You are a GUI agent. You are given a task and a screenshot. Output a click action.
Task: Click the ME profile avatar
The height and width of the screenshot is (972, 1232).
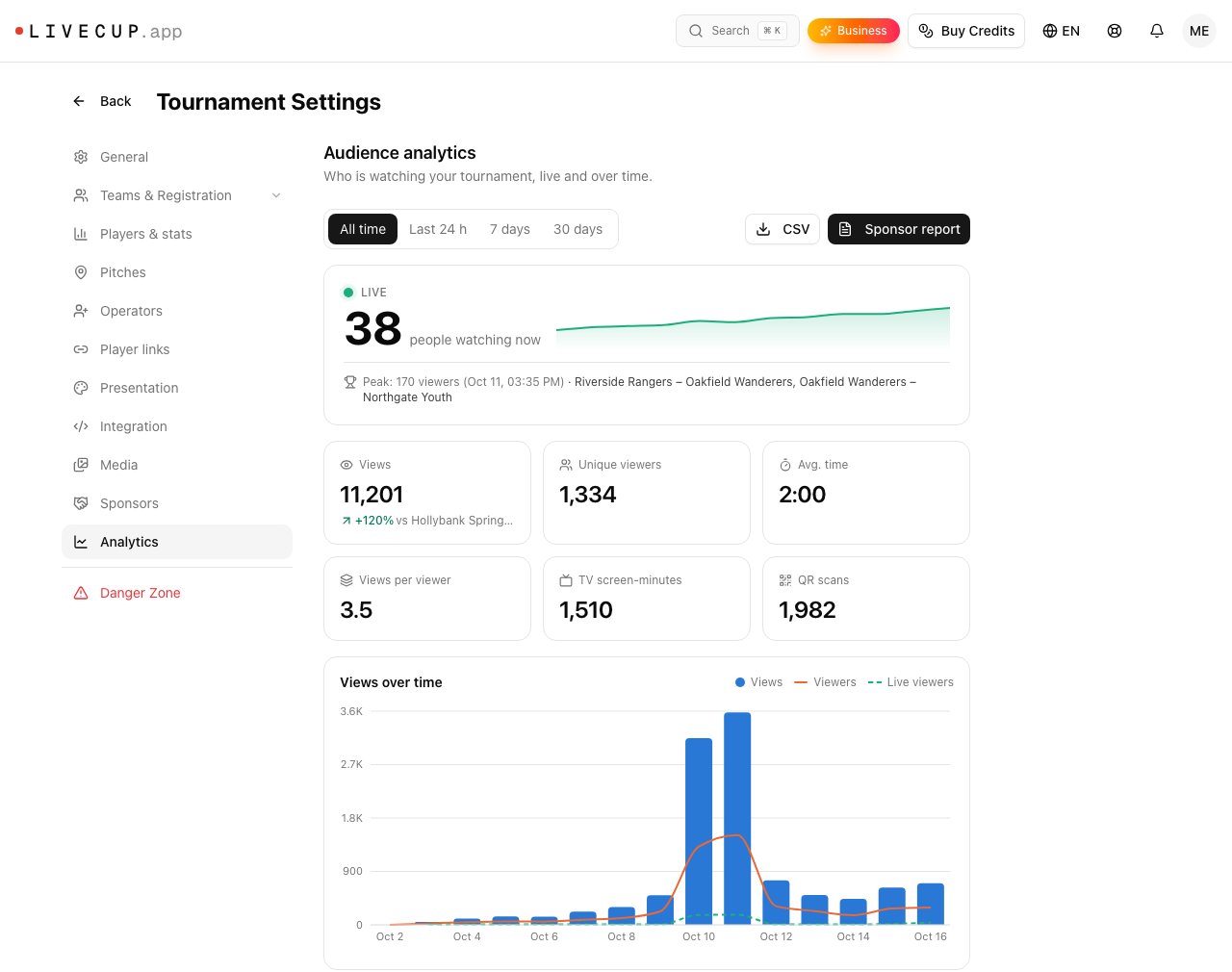pyautogui.click(x=1199, y=31)
